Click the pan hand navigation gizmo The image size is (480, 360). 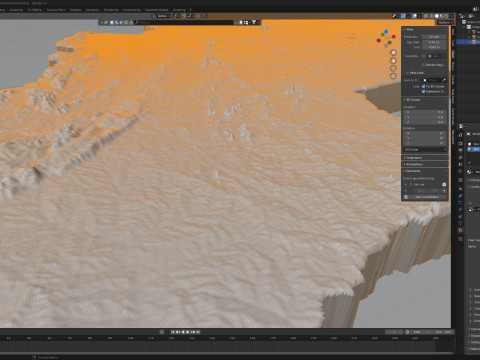point(393,60)
